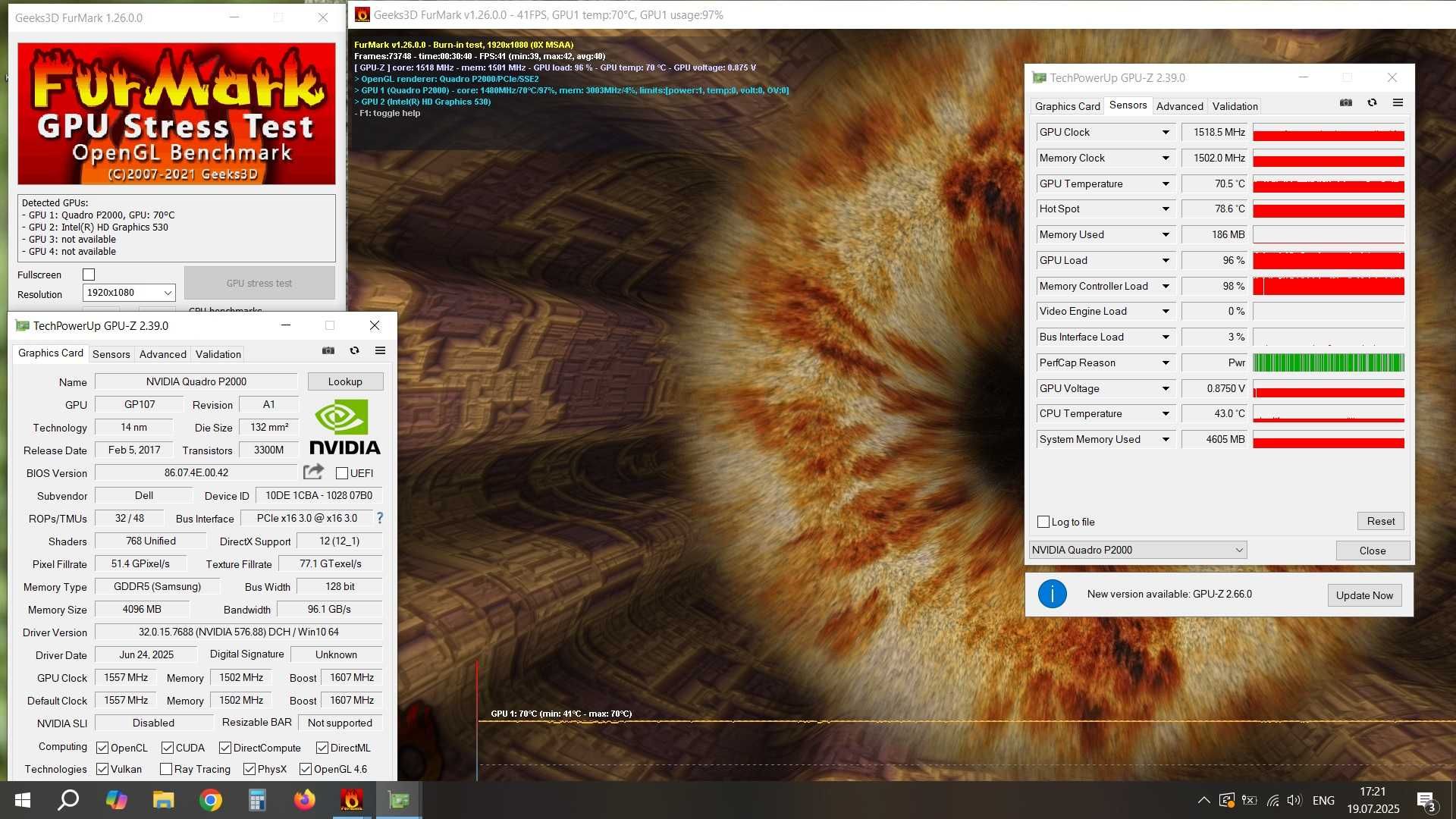
Task: Switch to FurMark in taskbar
Action: (352, 800)
